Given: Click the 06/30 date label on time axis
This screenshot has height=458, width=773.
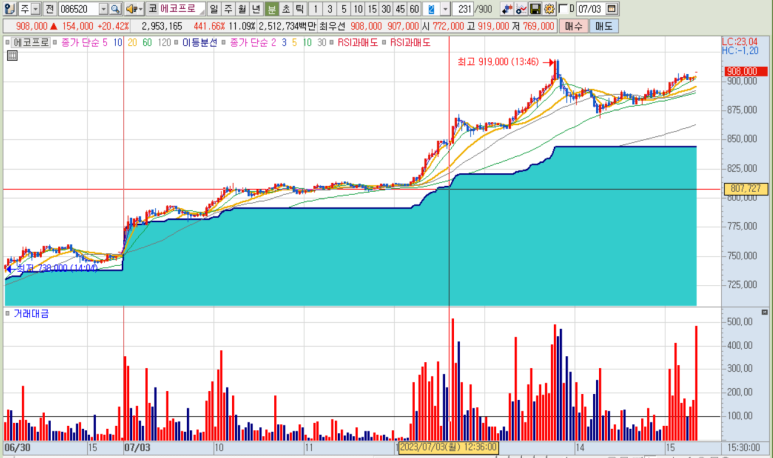Looking at the screenshot, I should (17, 448).
